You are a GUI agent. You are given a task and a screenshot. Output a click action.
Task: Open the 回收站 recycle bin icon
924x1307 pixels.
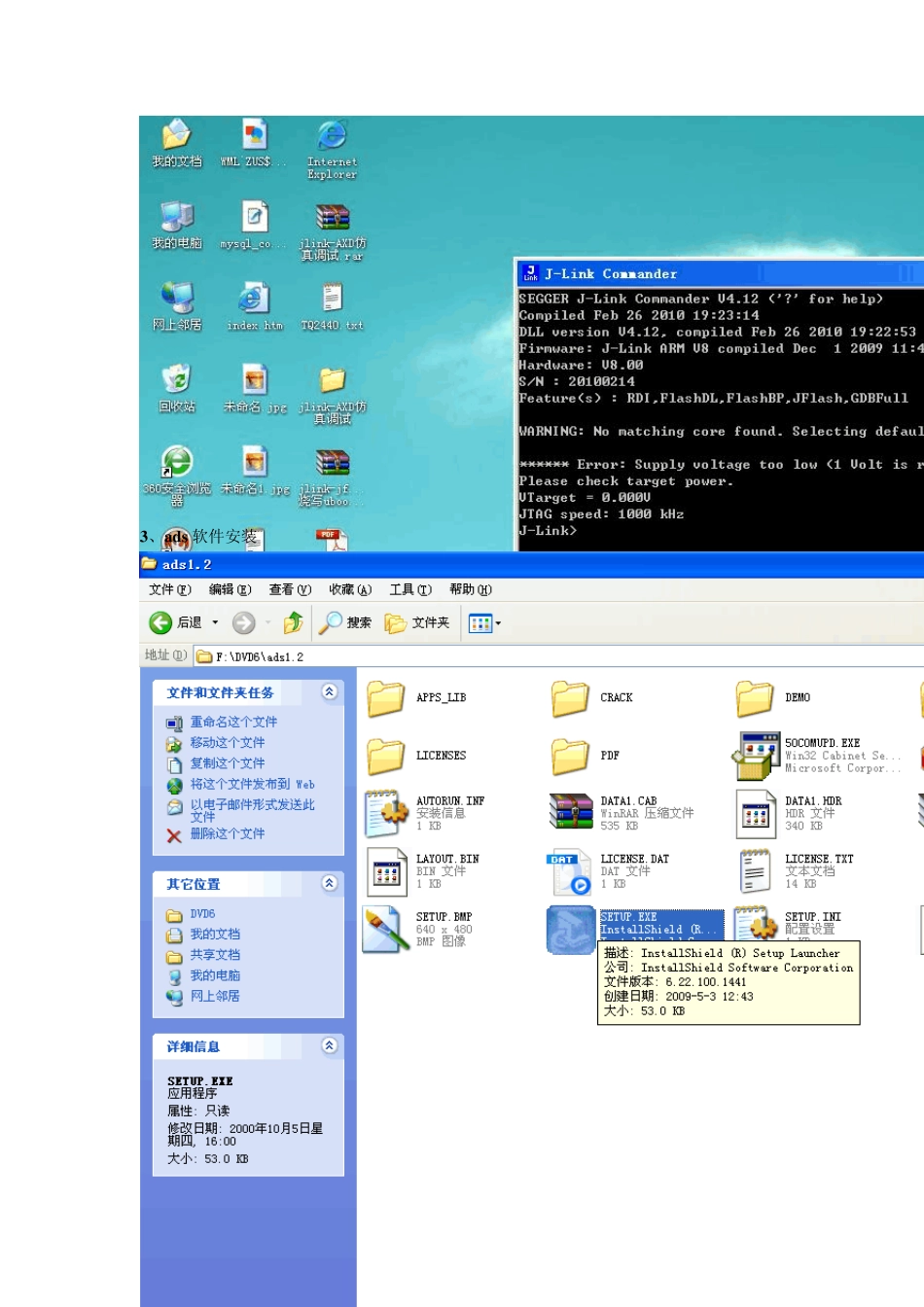click(x=177, y=389)
